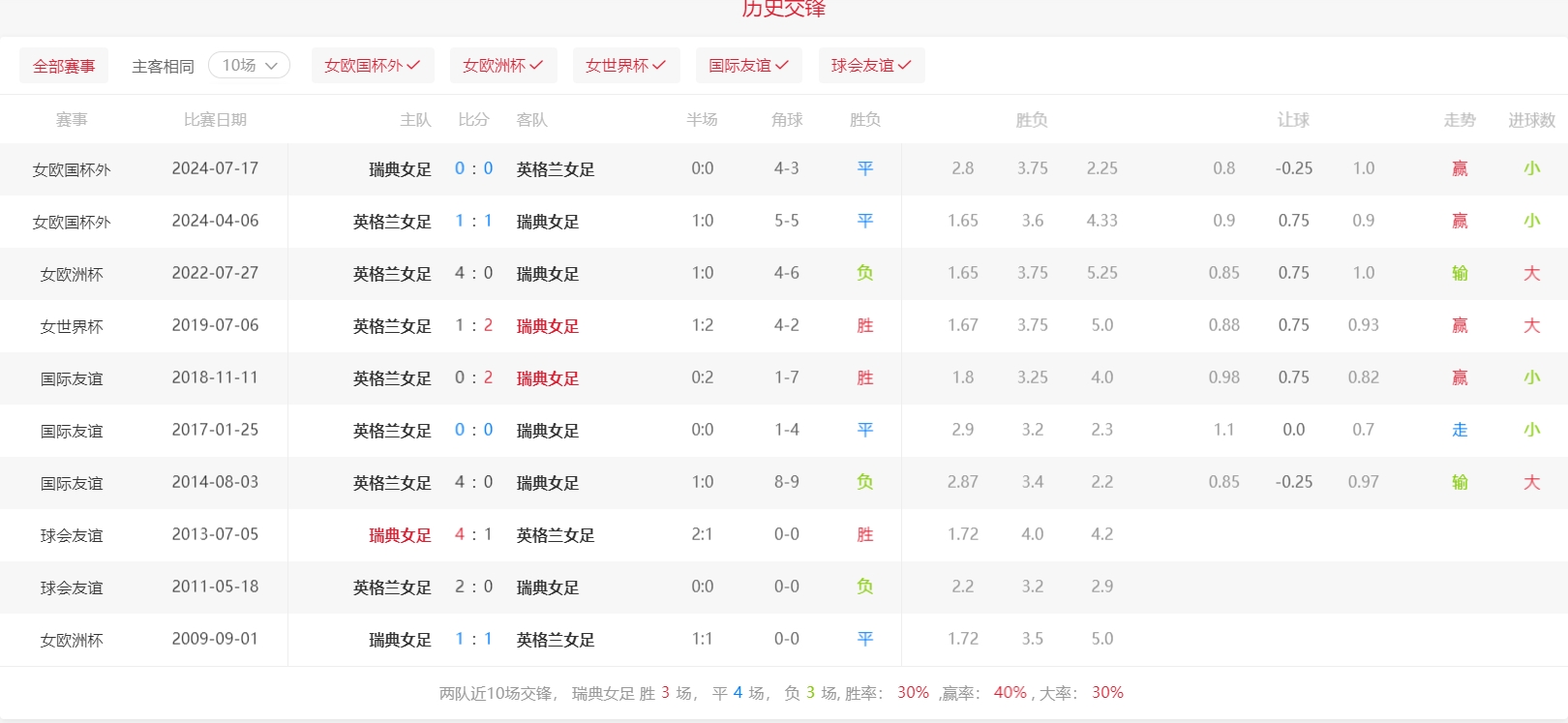
Task: Open 英格兰女足 away team in 2009-09-01 row
Action: coord(556,640)
